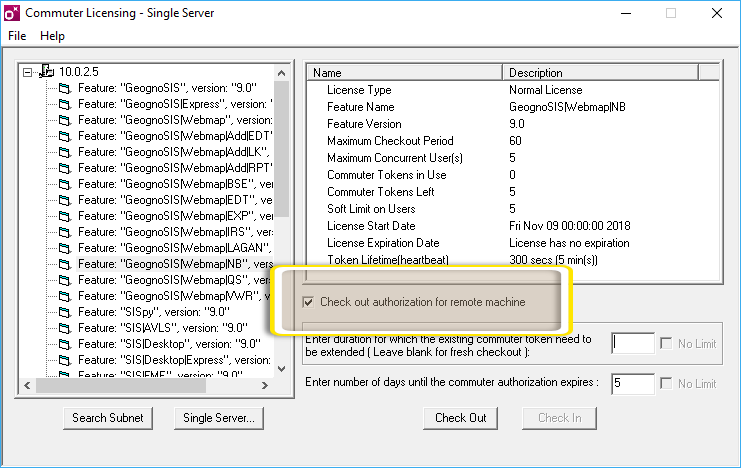Screen dimensions: 741x468
Task: Click the icon beside "GeognoSIS|Express" feature
Action: coord(65,104)
